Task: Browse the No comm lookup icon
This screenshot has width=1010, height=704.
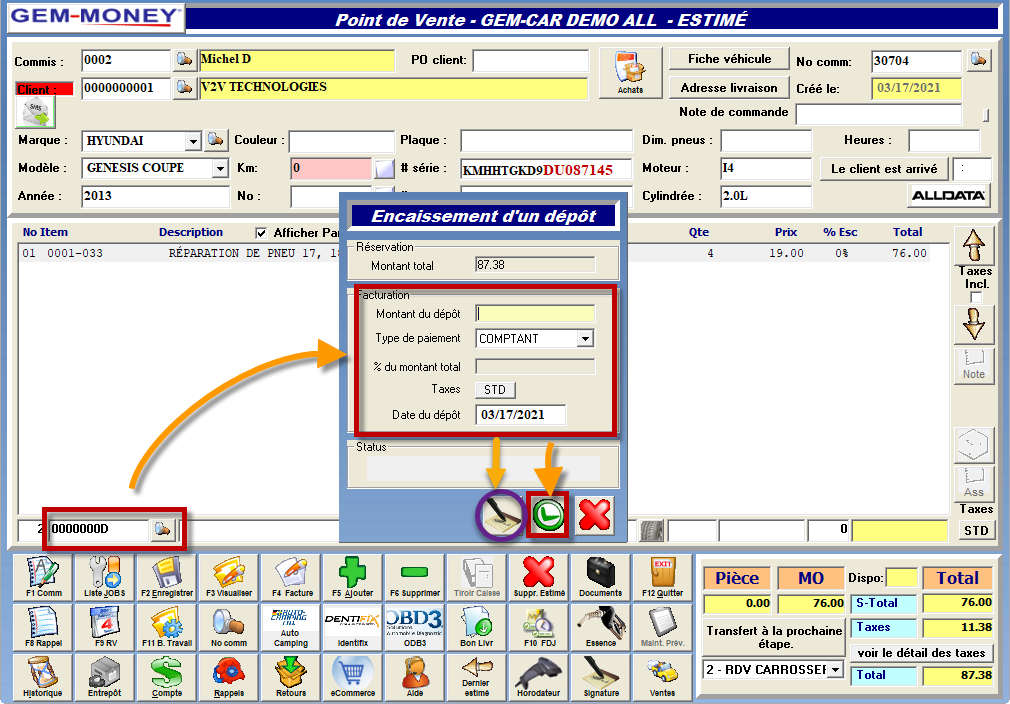Action: [978, 61]
